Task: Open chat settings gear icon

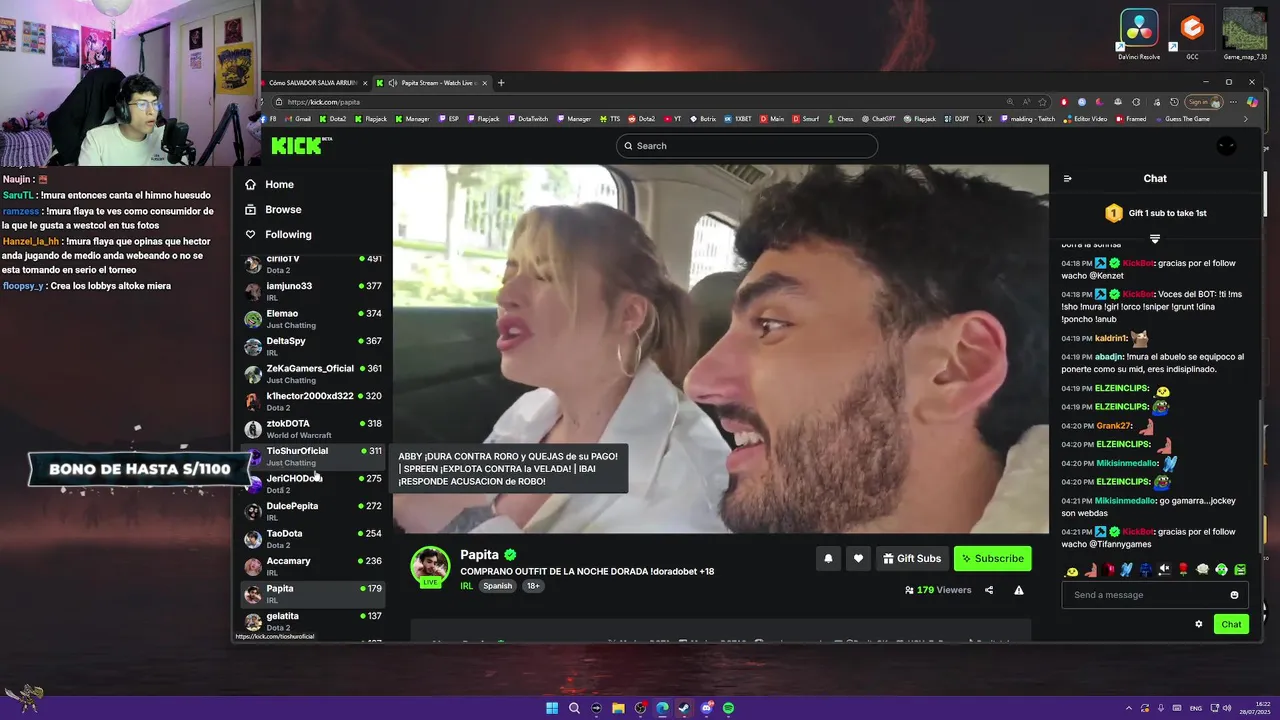Action: click(1199, 624)
